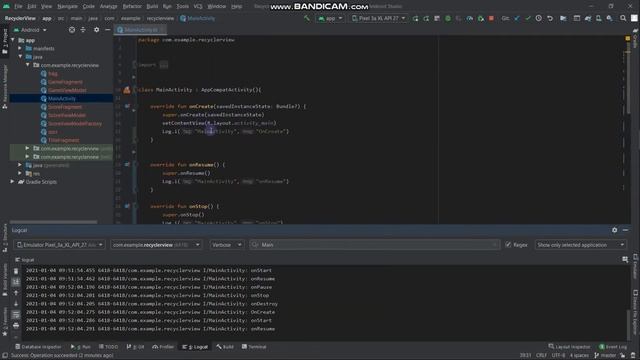Open the Terminal tool window tab

tap(254, 347)
